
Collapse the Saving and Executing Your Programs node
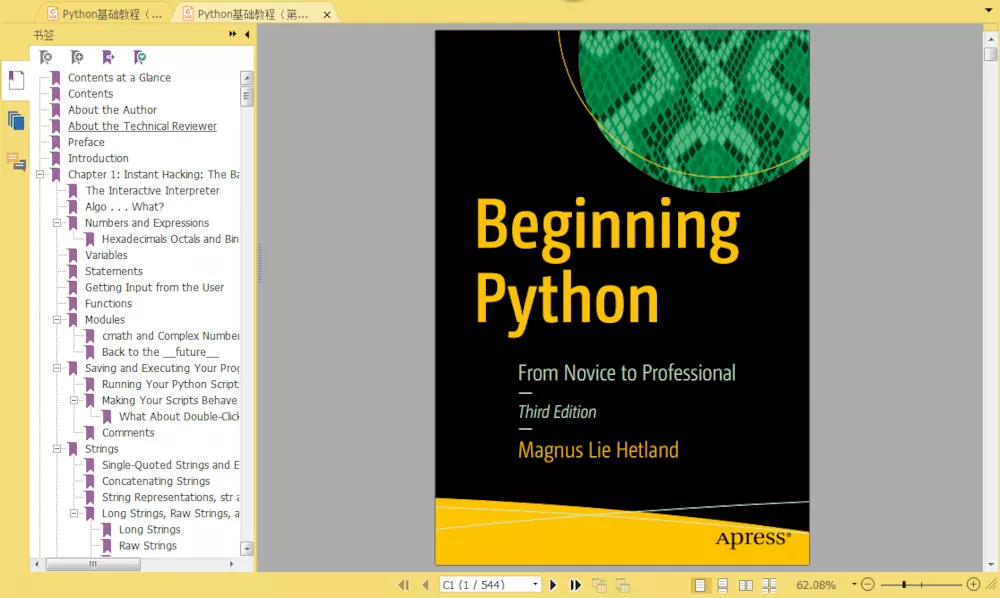57,368
